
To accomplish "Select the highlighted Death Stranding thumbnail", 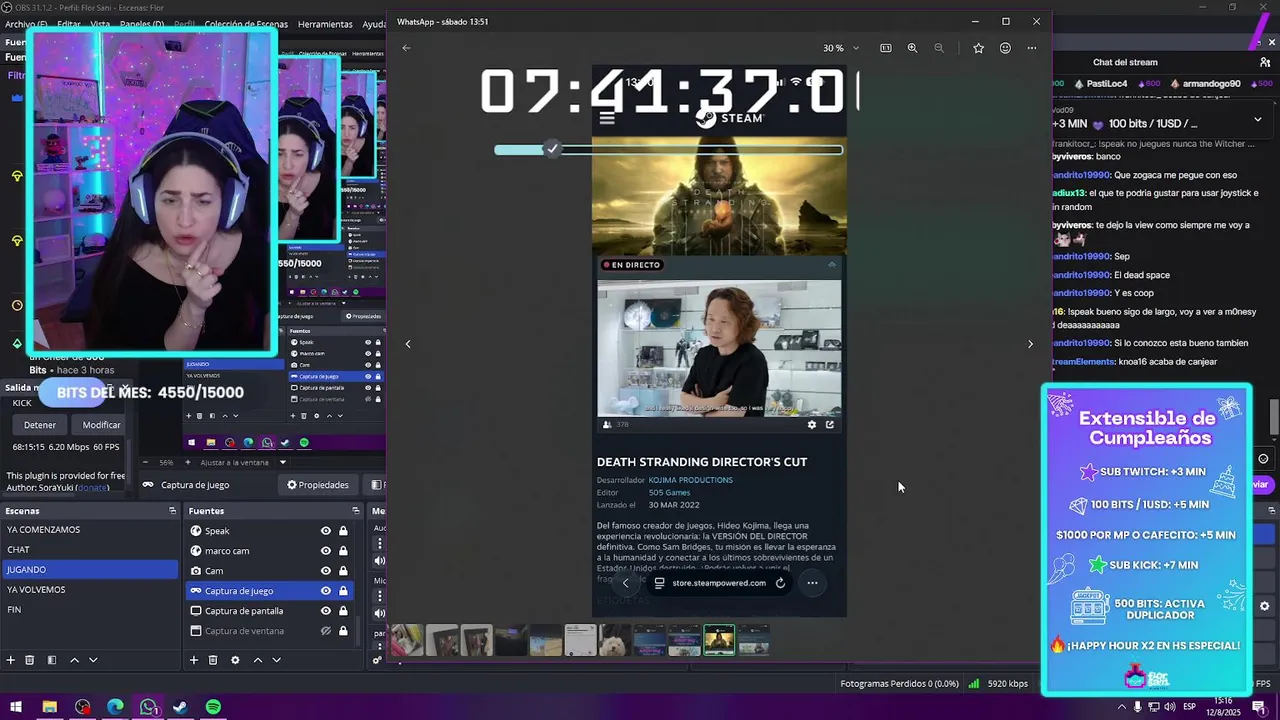I will 719,640.
